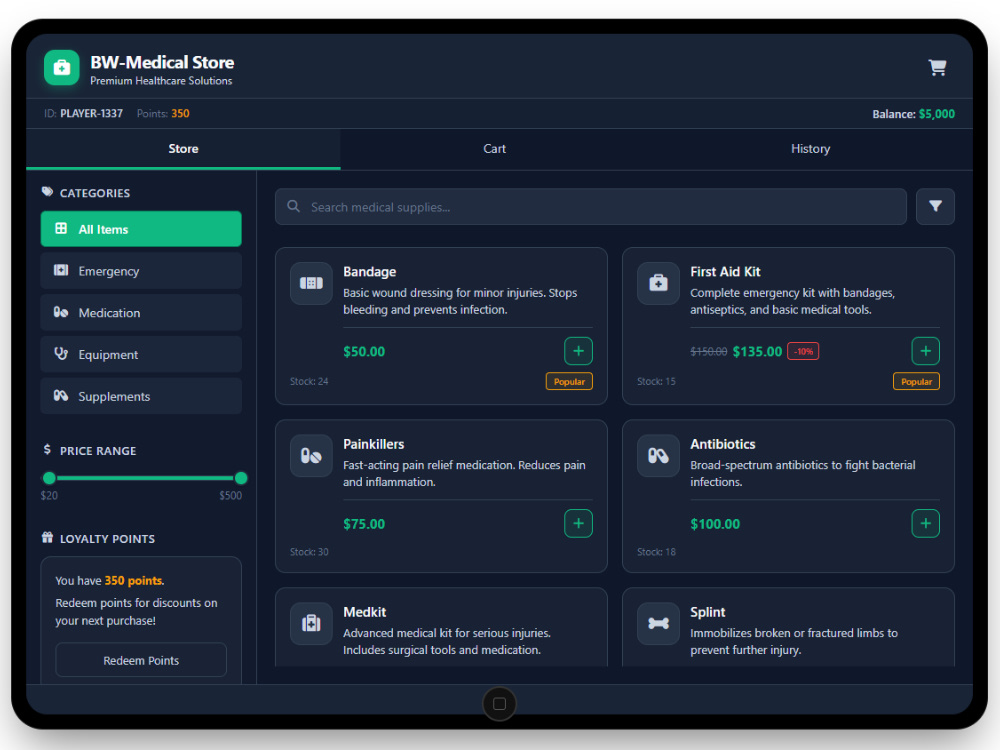
Task: Click the Bandage product icon
Action: [311, 283]
